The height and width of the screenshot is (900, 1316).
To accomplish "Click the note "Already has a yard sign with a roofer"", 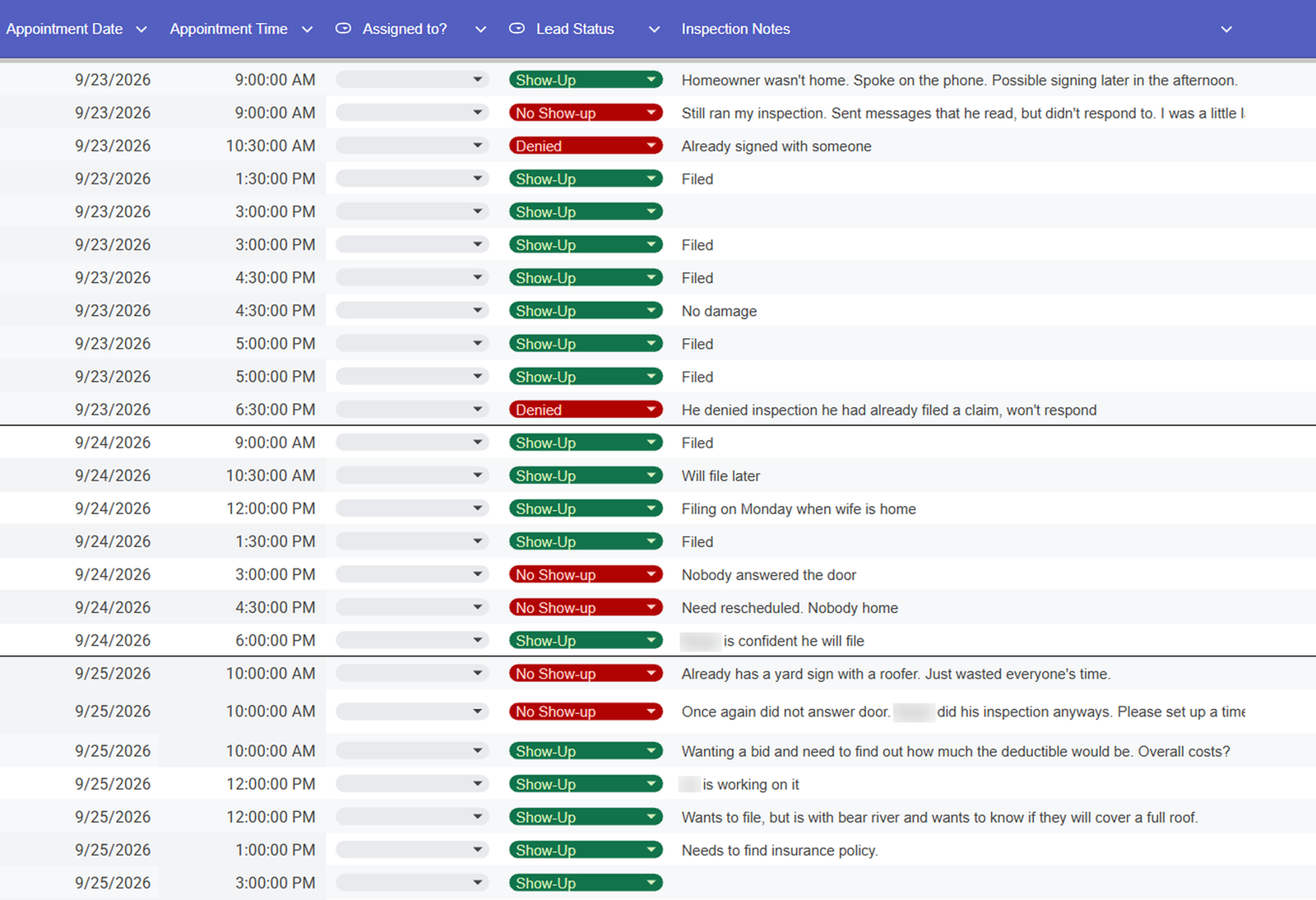I will pos(896,674).
